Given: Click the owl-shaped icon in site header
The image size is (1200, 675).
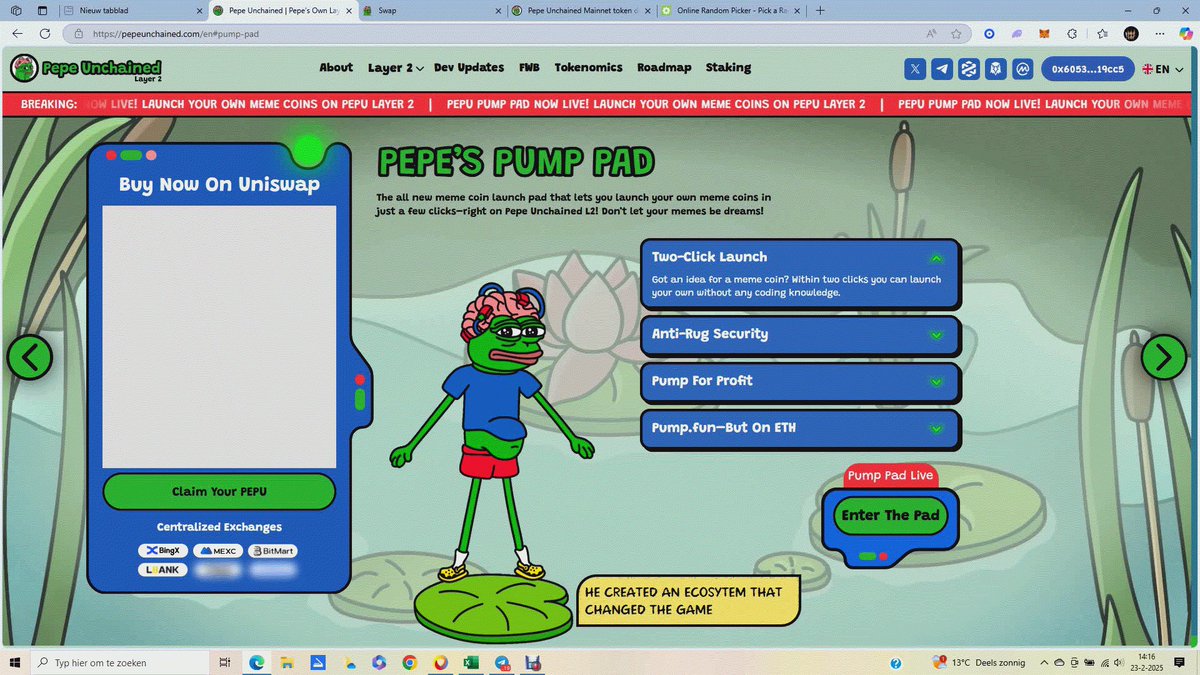Looking at the screenshot, I should (x=995, y=69).
